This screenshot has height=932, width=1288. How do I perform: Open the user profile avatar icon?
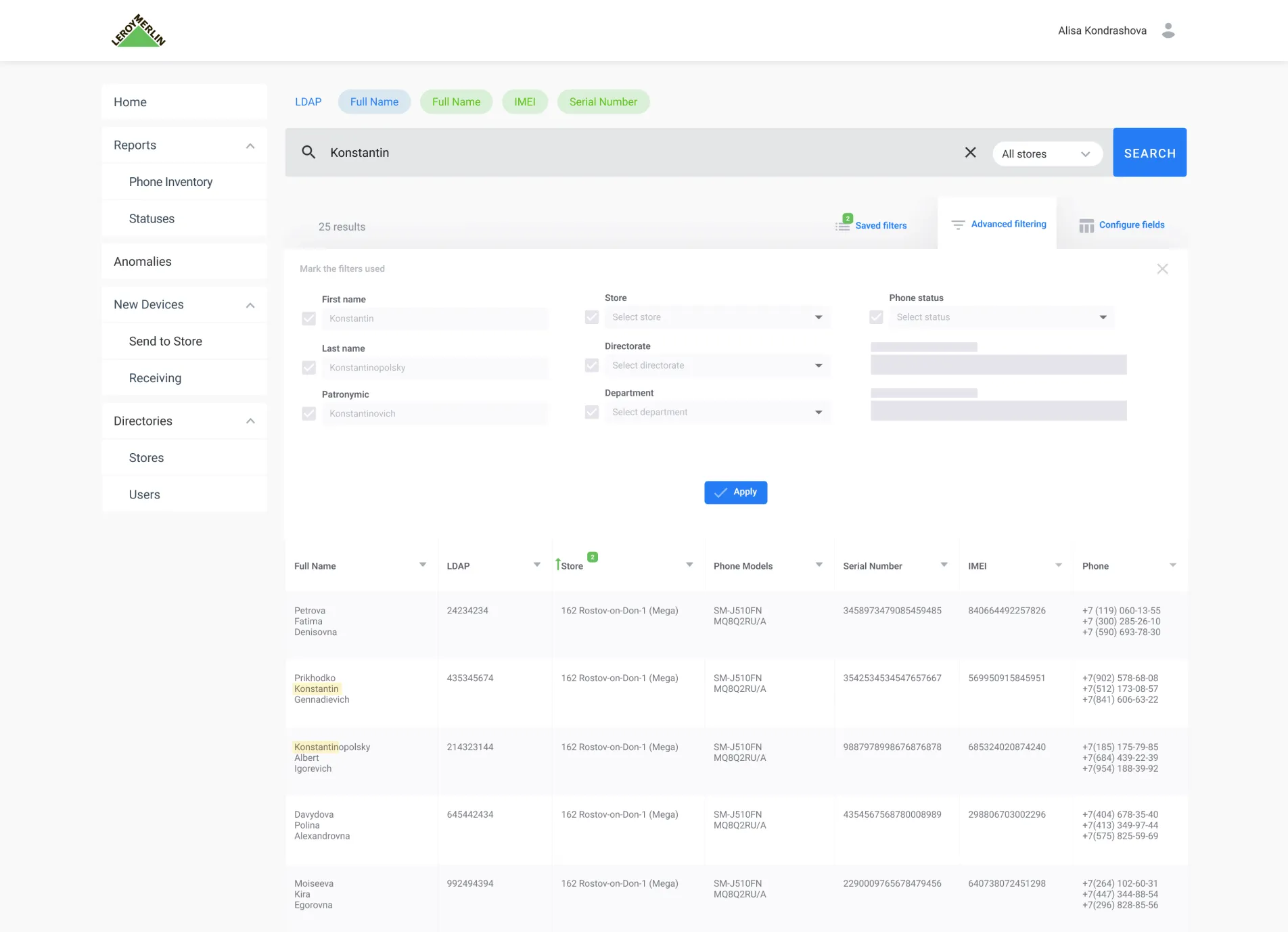tap(1168, 30)
